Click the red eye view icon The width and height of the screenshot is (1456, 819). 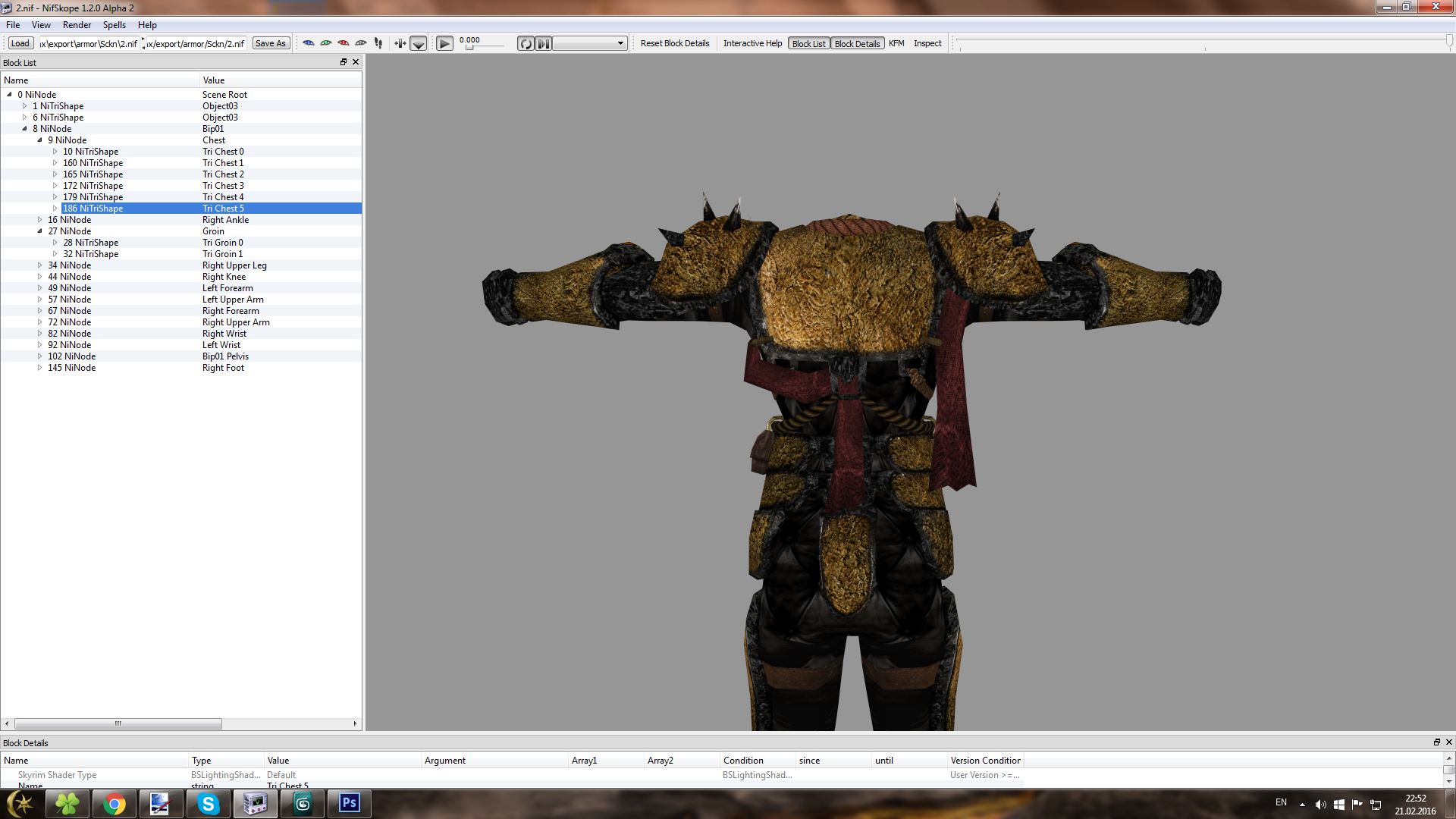pos(344,43)
